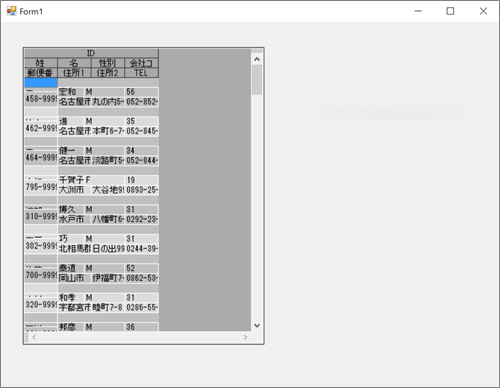500x388 pixels.
Task: Click the vertical scrollbar thumb
Action: [257, 80]
